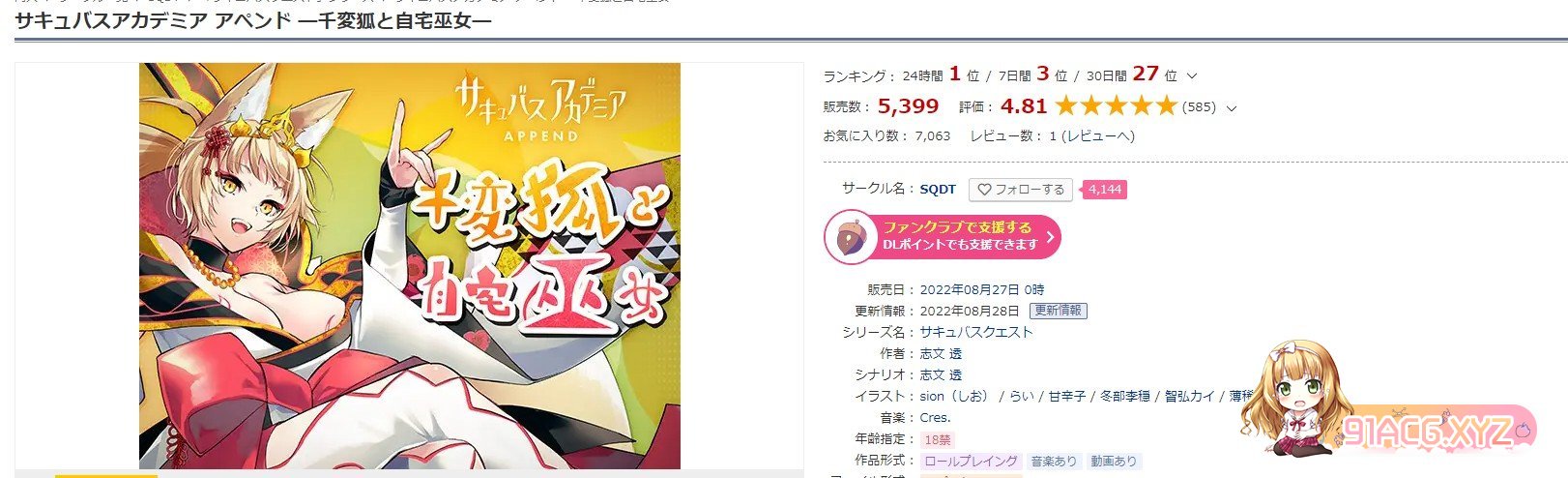This screenshot has width=1568, height=478.
Task: Open the SQDT circle page link
Action: pos(938,190)
